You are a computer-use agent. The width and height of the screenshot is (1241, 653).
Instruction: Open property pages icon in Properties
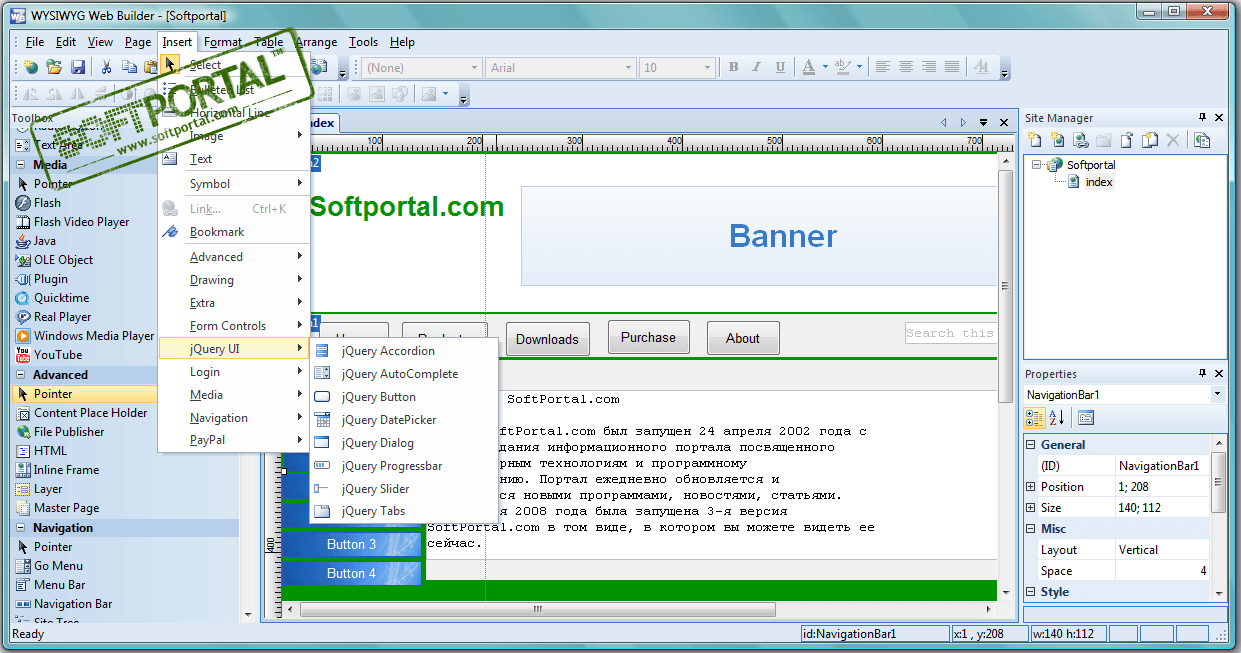(1086, 418)
